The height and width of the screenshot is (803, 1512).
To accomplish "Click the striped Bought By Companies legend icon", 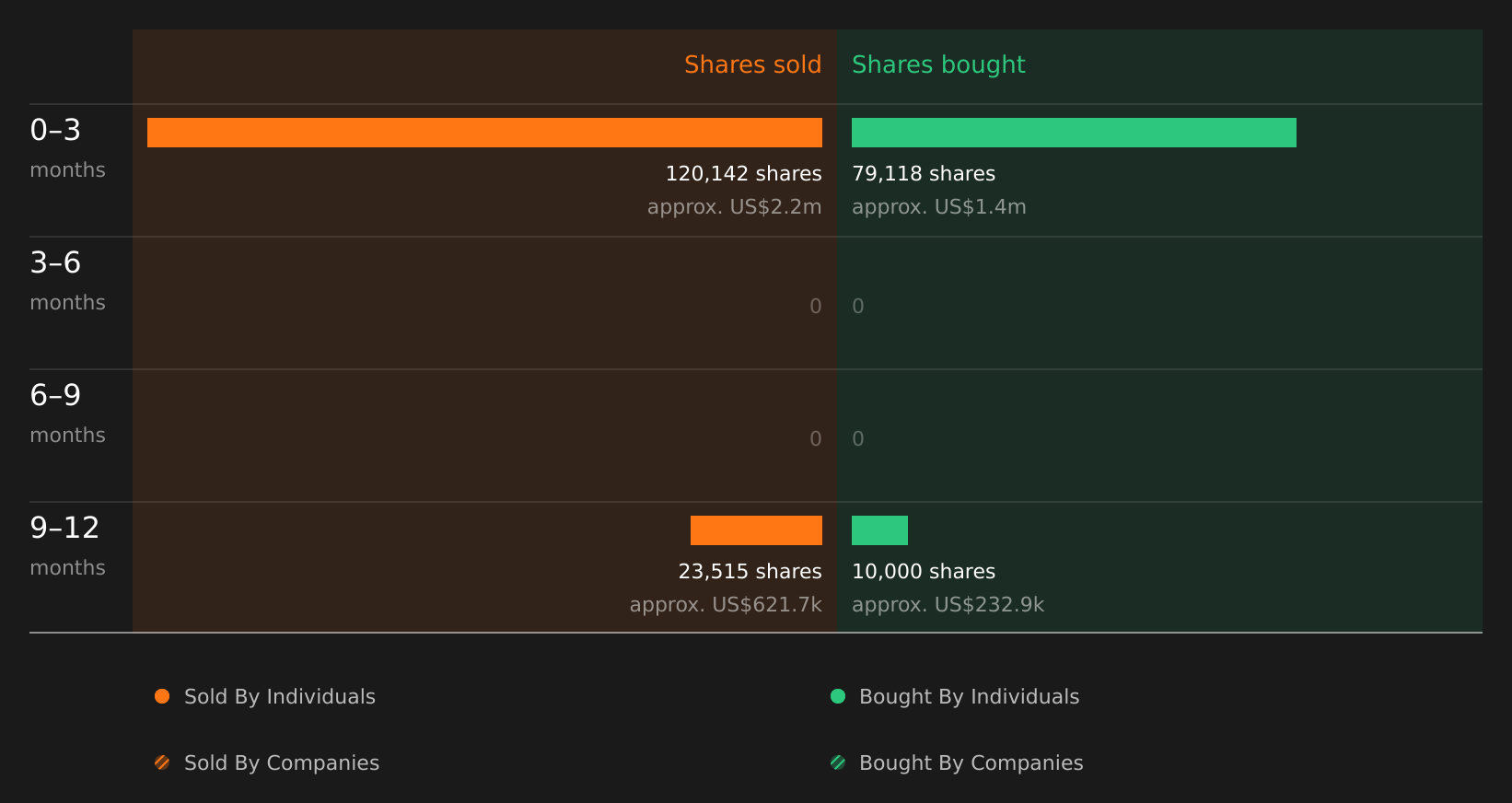I will point(838,762).
